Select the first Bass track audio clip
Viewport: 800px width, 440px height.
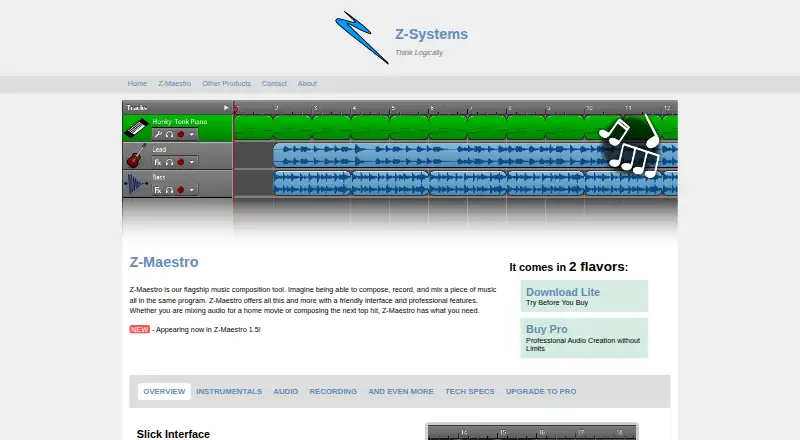pyautogui.click(x=312, y=183)
